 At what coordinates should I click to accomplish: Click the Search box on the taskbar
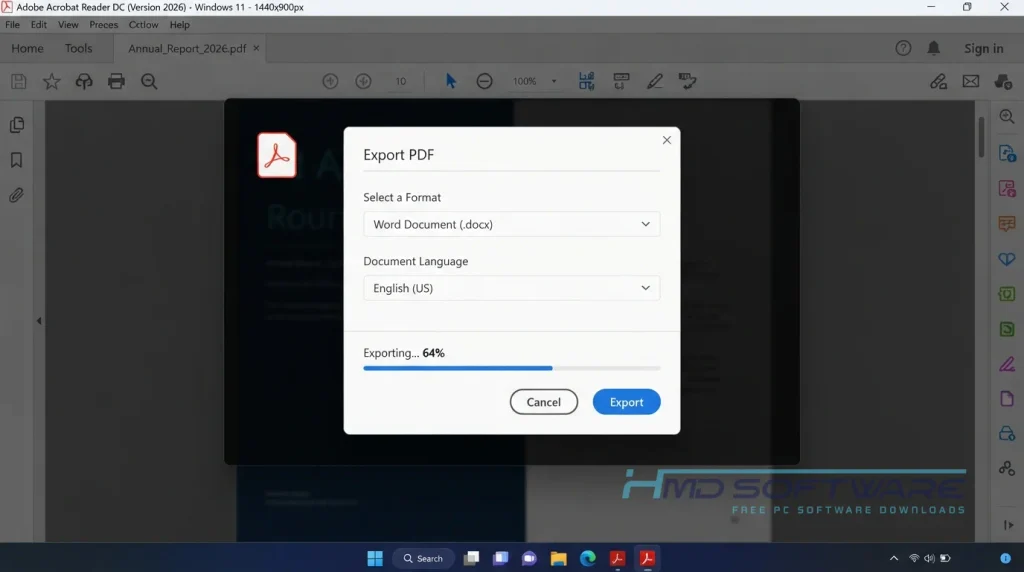click(423, 558)
